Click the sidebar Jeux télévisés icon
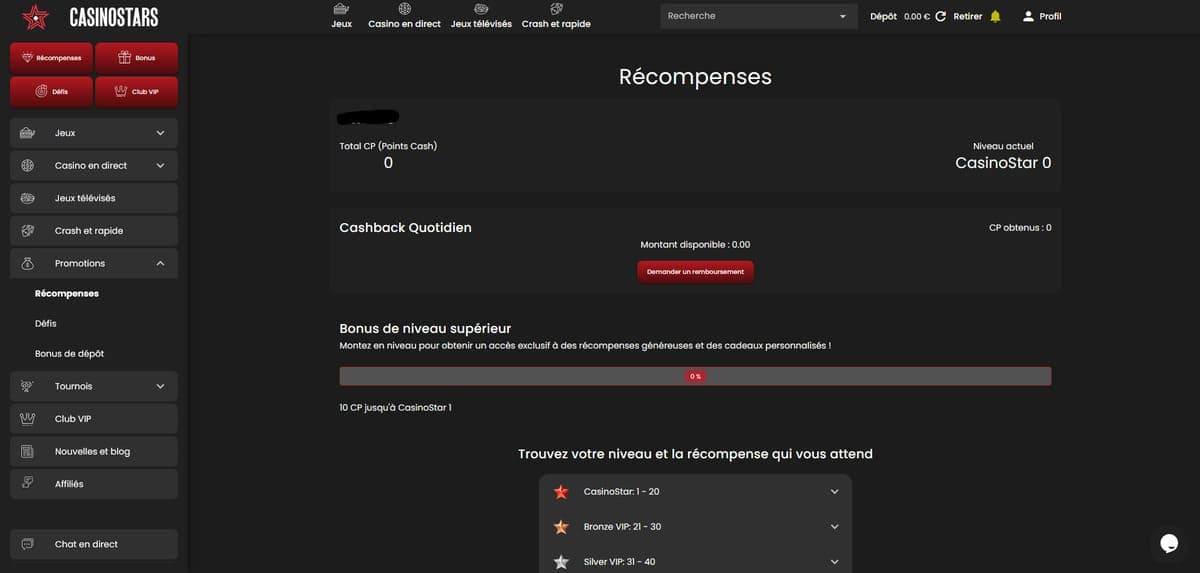 (x=28, y=198)
